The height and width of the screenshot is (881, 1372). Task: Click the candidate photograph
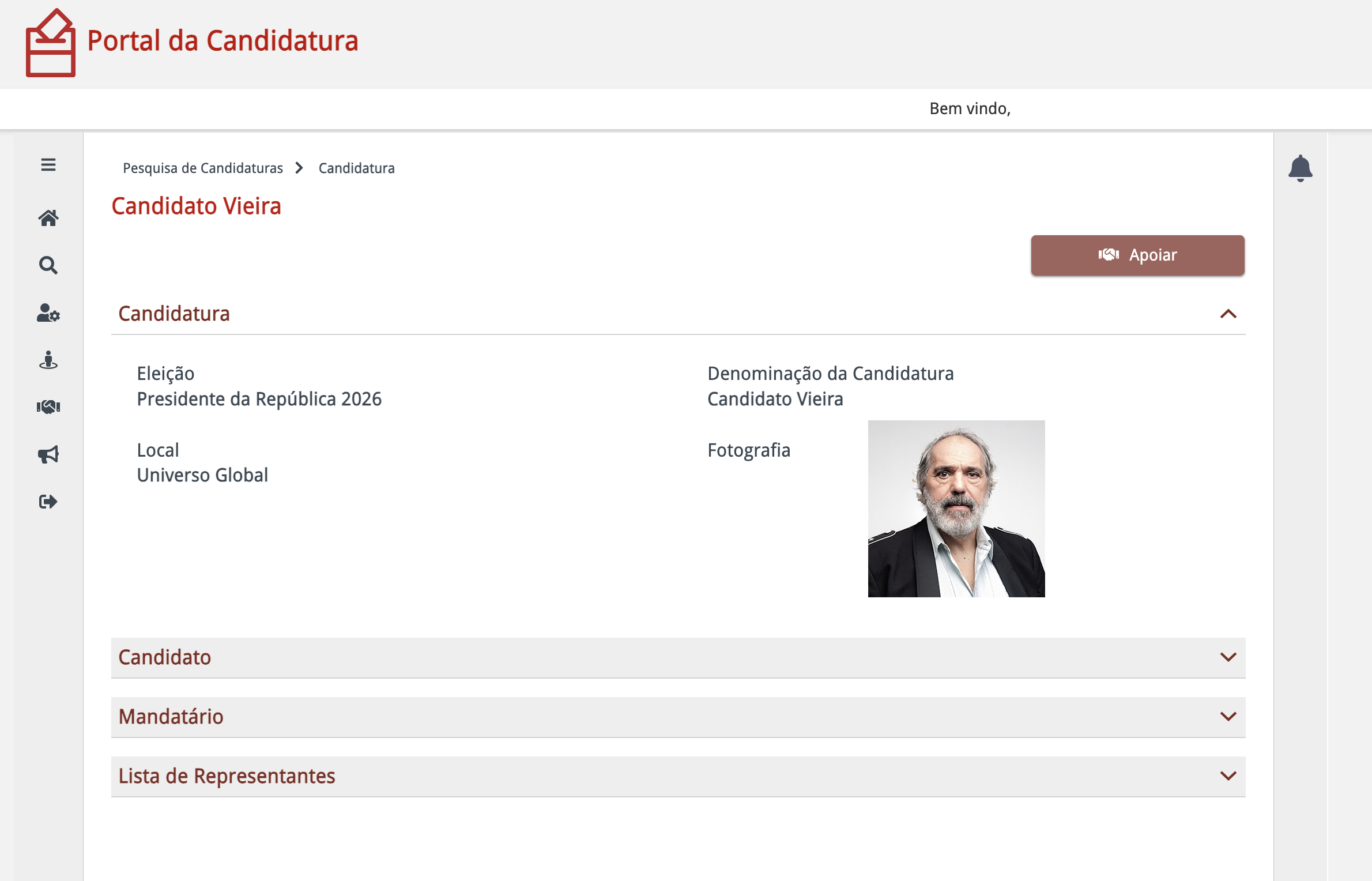coord(956,509)
